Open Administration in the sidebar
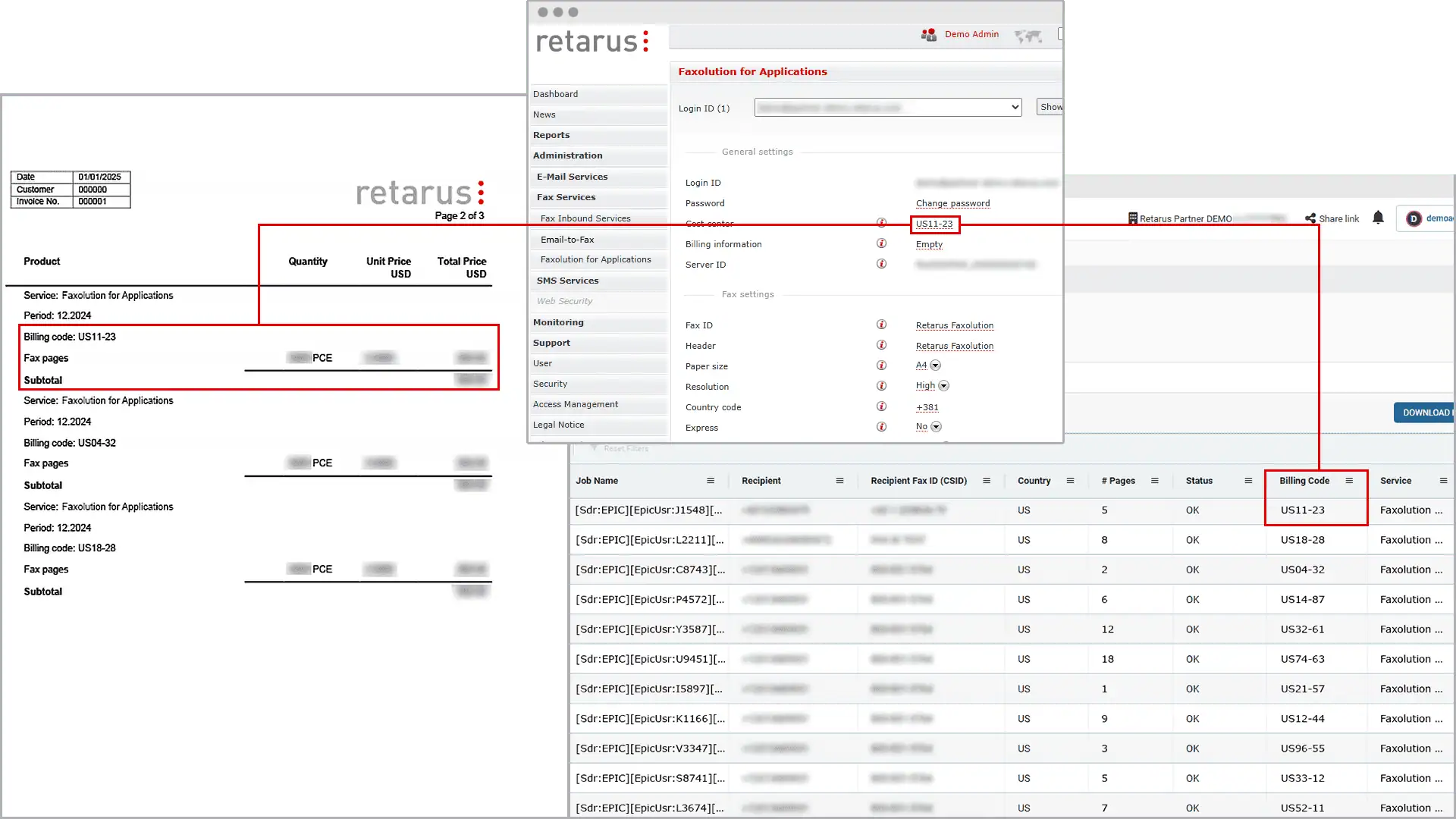This screenshot has height=819, width=1456. point(599,155)
